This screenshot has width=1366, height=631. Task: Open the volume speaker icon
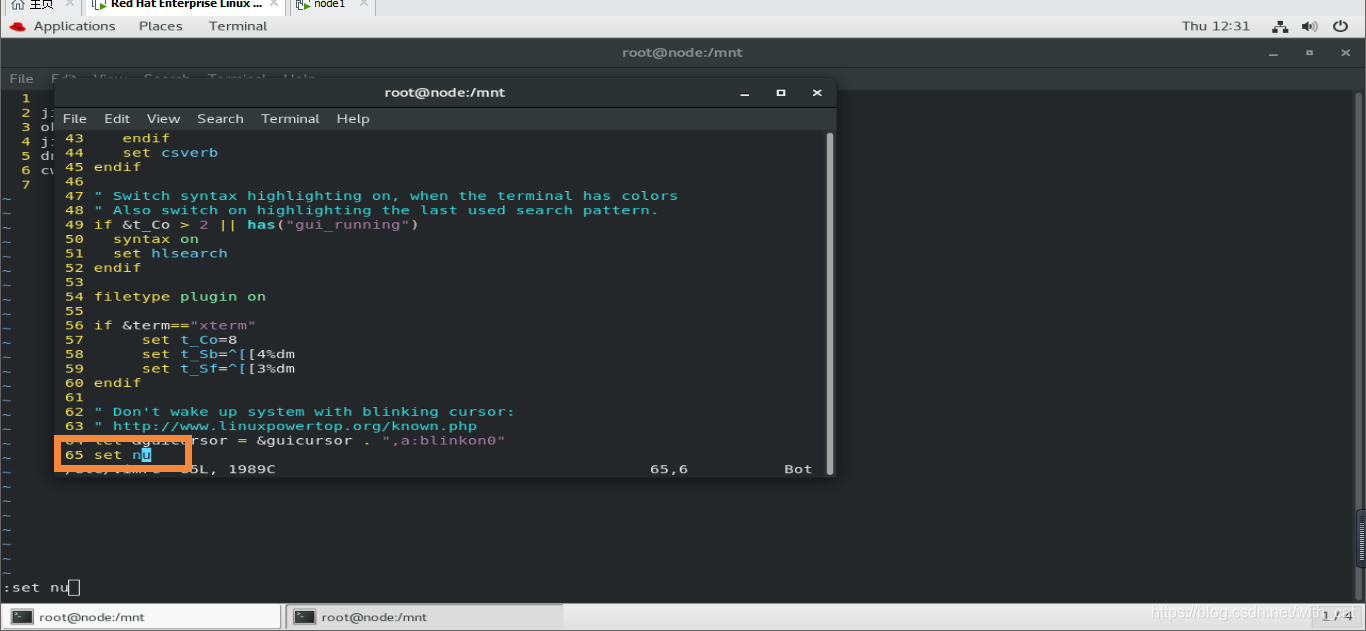tap(1310, 26)
